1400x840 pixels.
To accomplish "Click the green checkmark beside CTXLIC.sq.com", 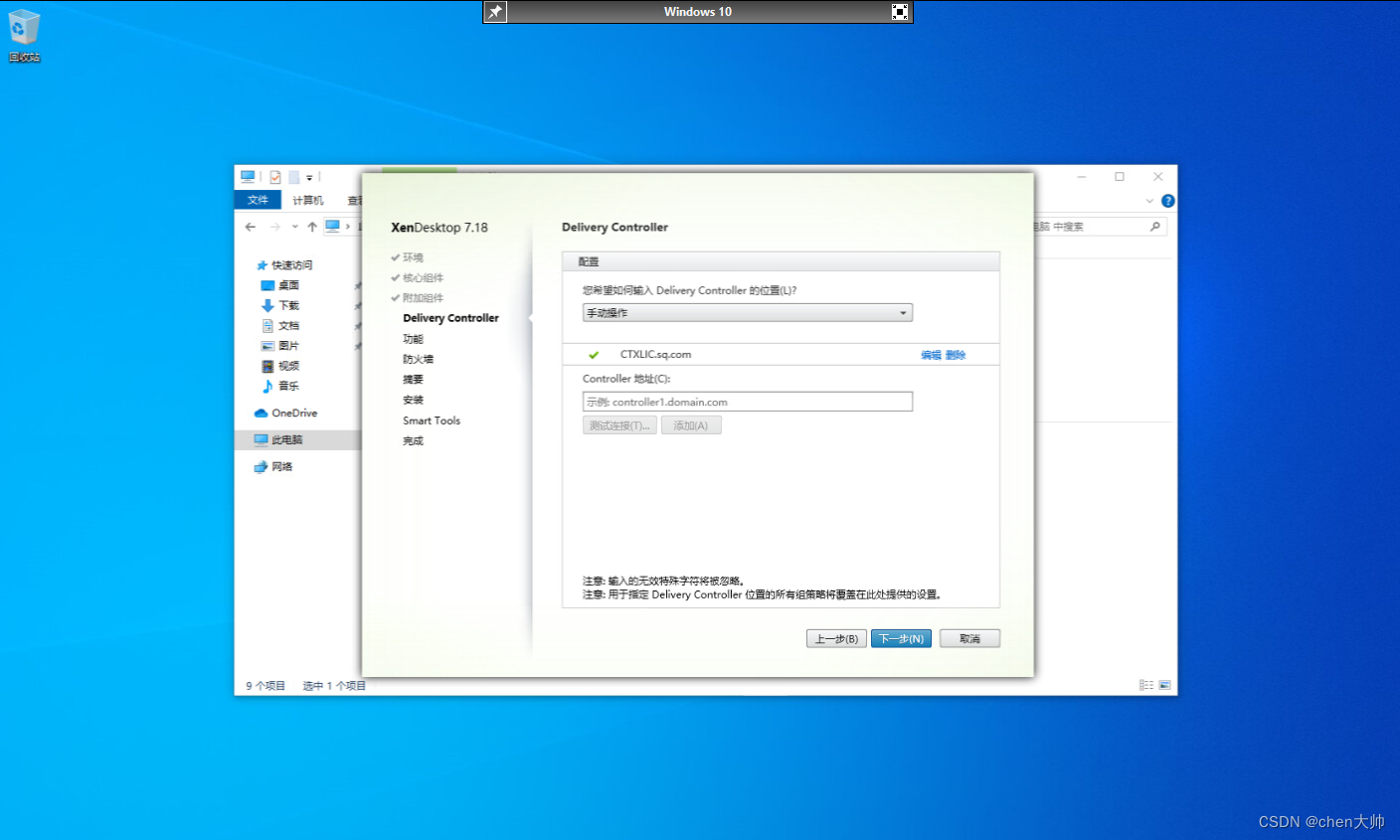I will click(594, 355).
